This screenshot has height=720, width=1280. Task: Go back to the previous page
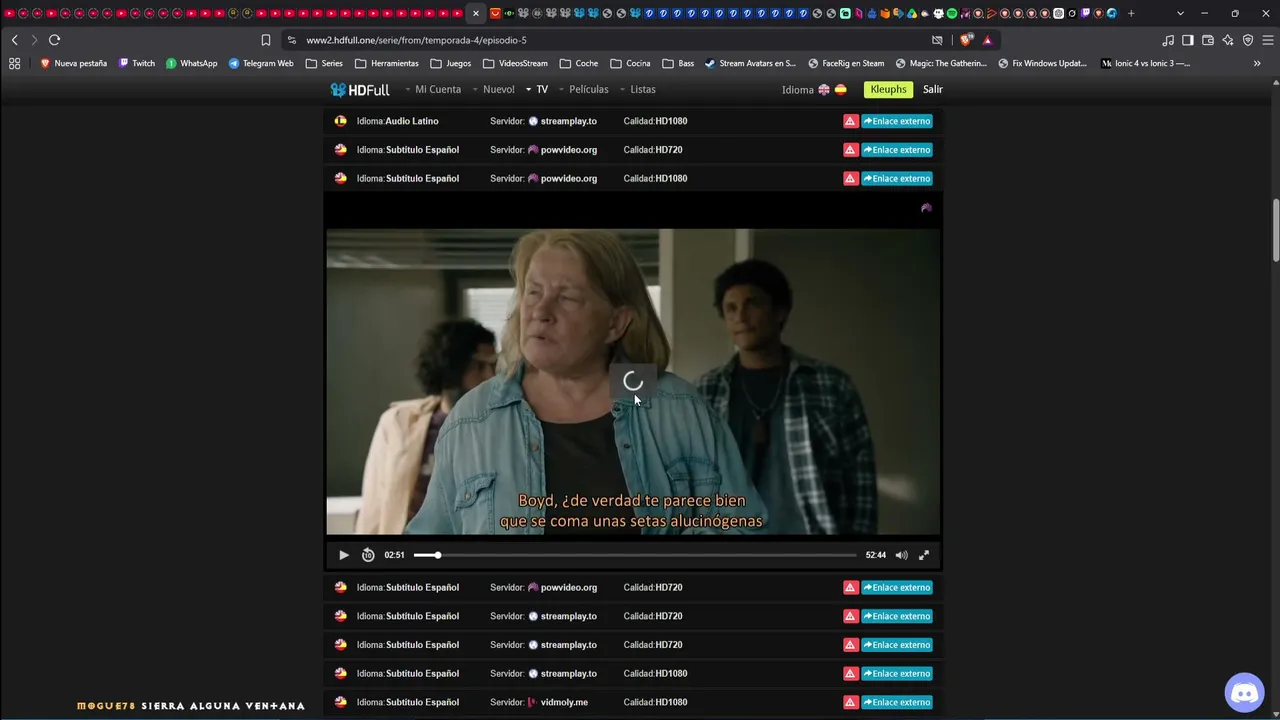14,40
